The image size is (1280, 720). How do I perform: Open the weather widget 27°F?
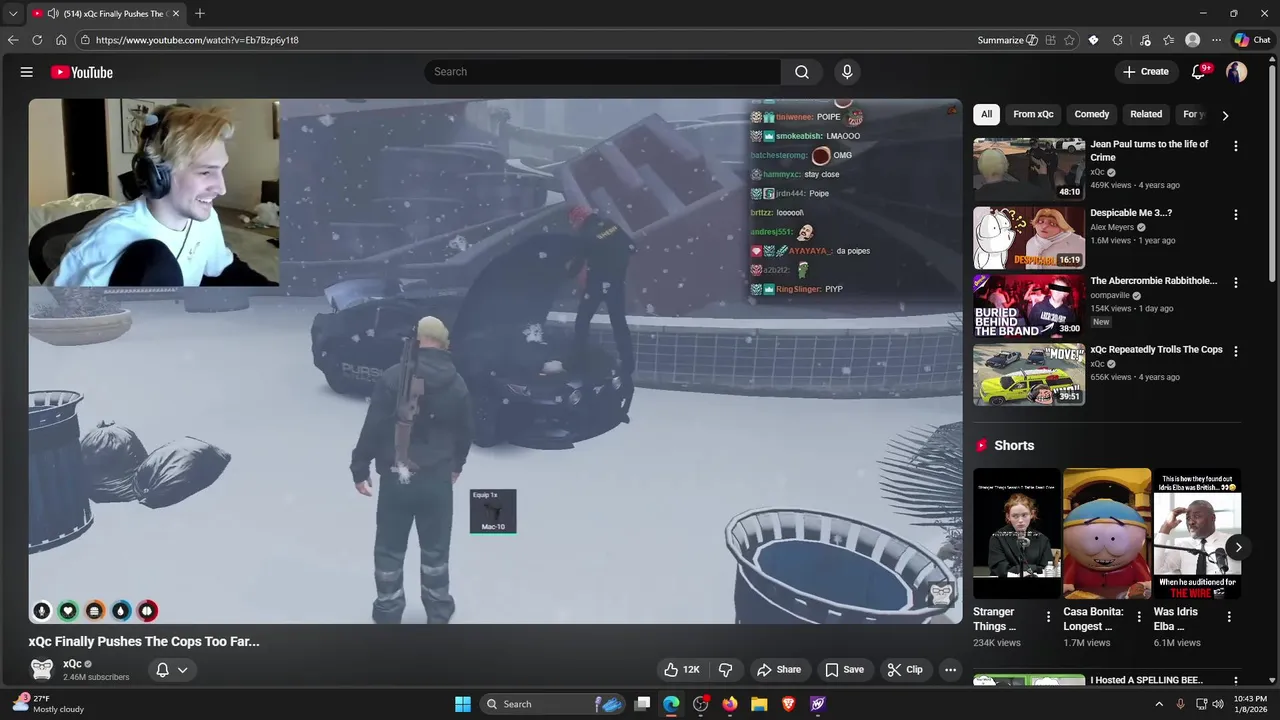point(48,704)
